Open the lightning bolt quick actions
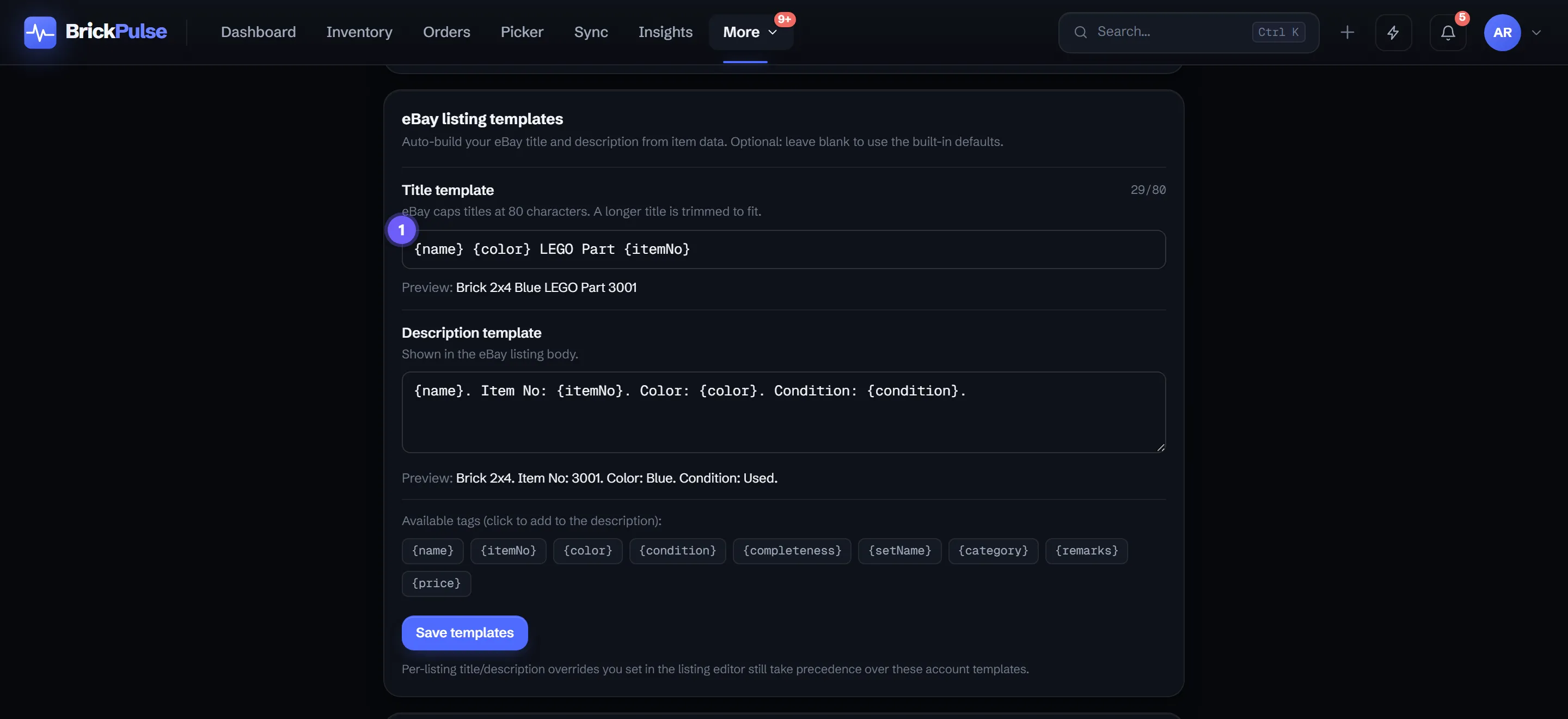Screen dimensions: 1568x719 pos(1393,32)
